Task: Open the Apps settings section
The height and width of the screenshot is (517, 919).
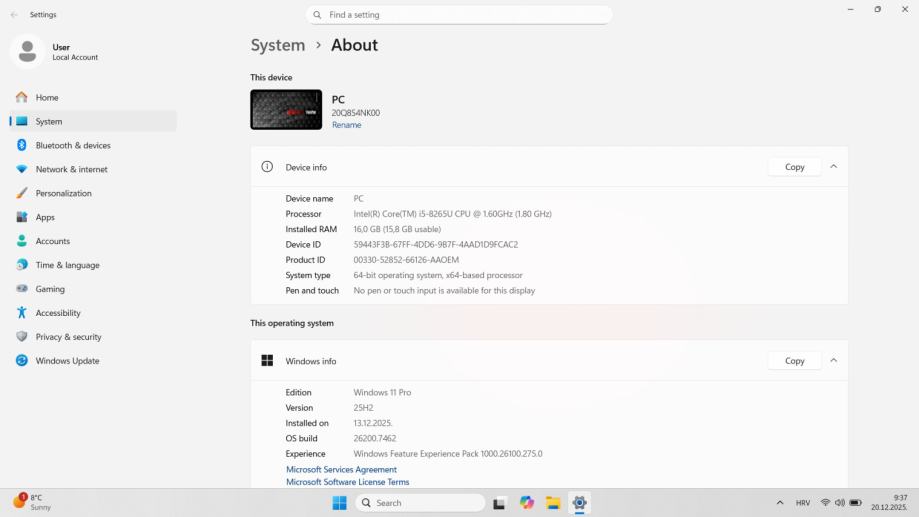Action: pos(93,217)
